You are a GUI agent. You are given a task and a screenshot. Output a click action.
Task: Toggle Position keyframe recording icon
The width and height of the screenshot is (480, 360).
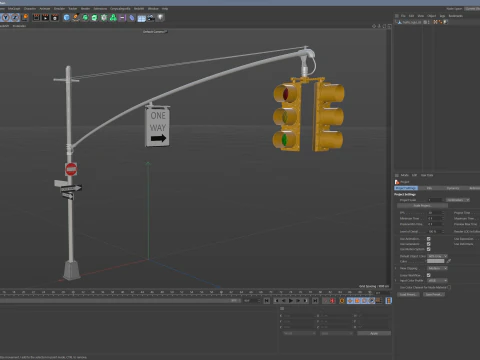pos(350,301)
